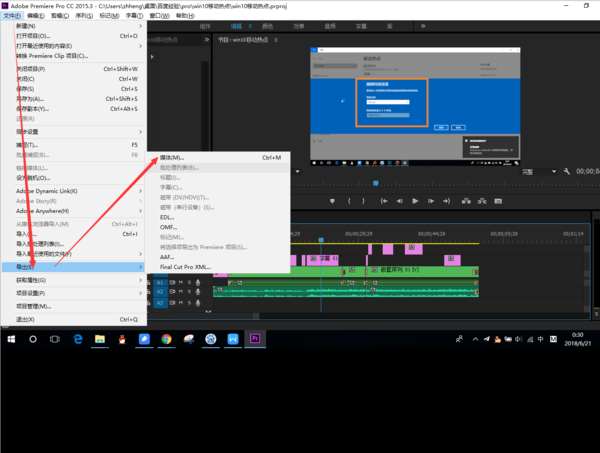
Task: Click the Mark Out bracket icon
Action: point(363,201)
